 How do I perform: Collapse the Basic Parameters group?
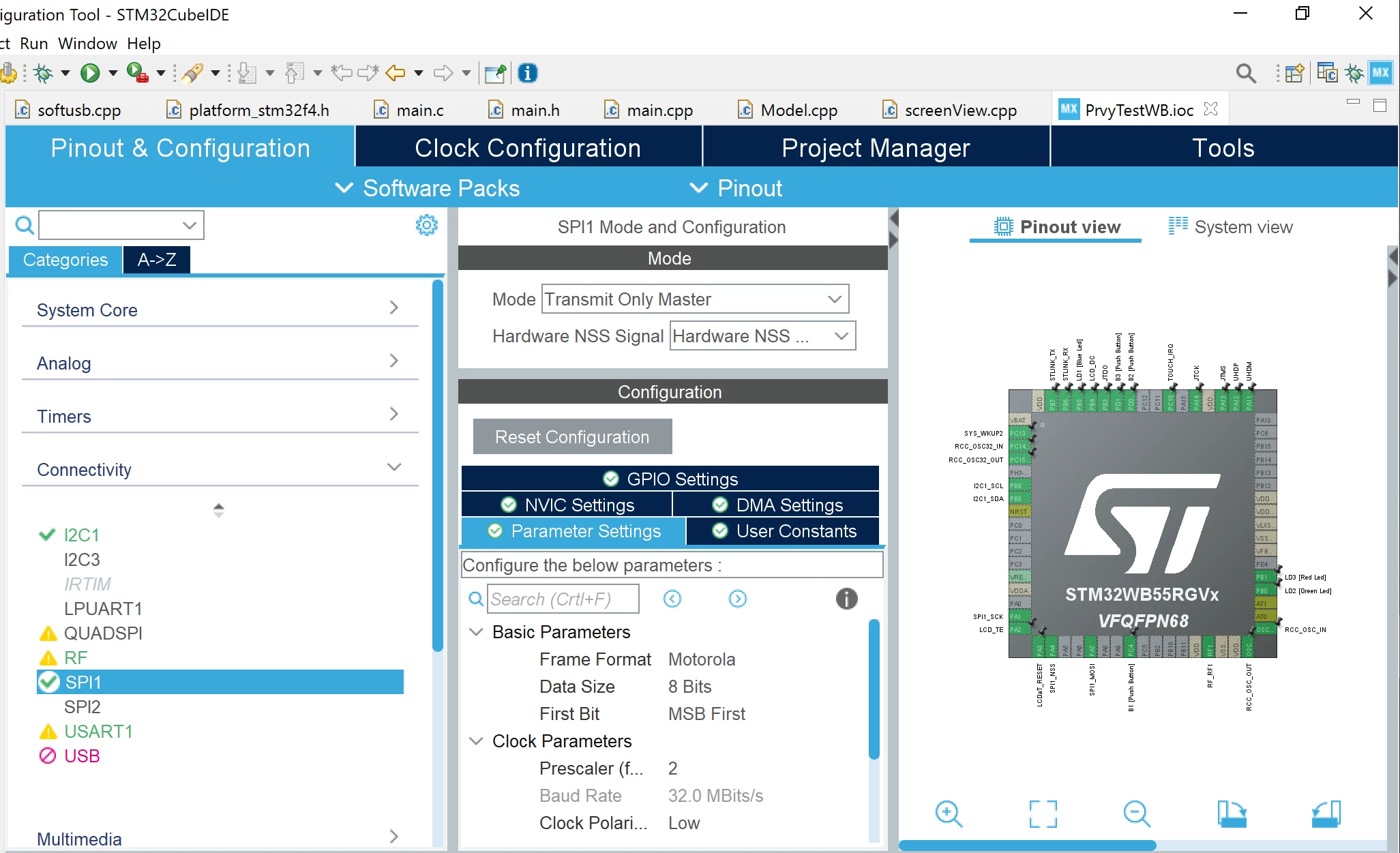[x=476, y=631]
